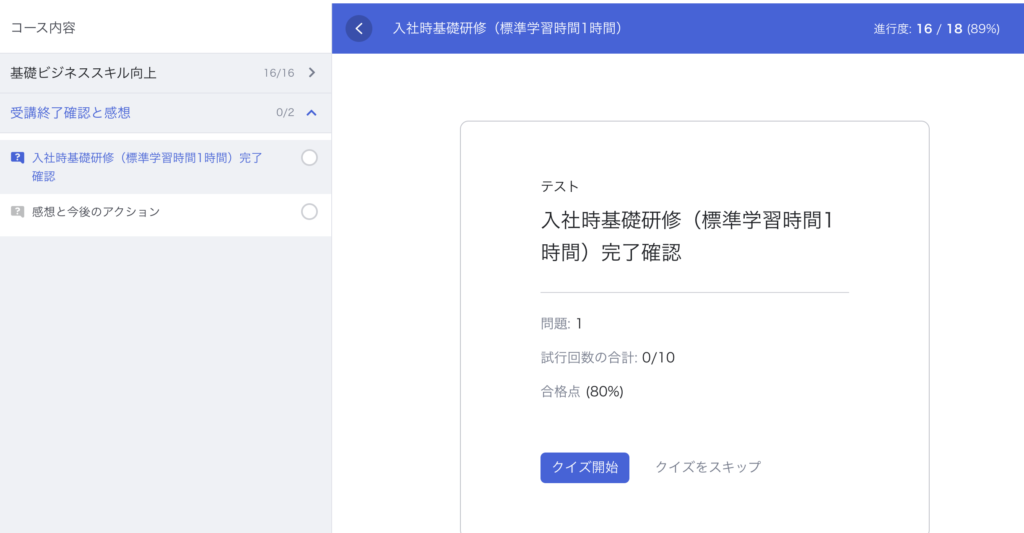
Task: Click quiz icon beside 感想と今後のアクション
Action: (17, 212)
